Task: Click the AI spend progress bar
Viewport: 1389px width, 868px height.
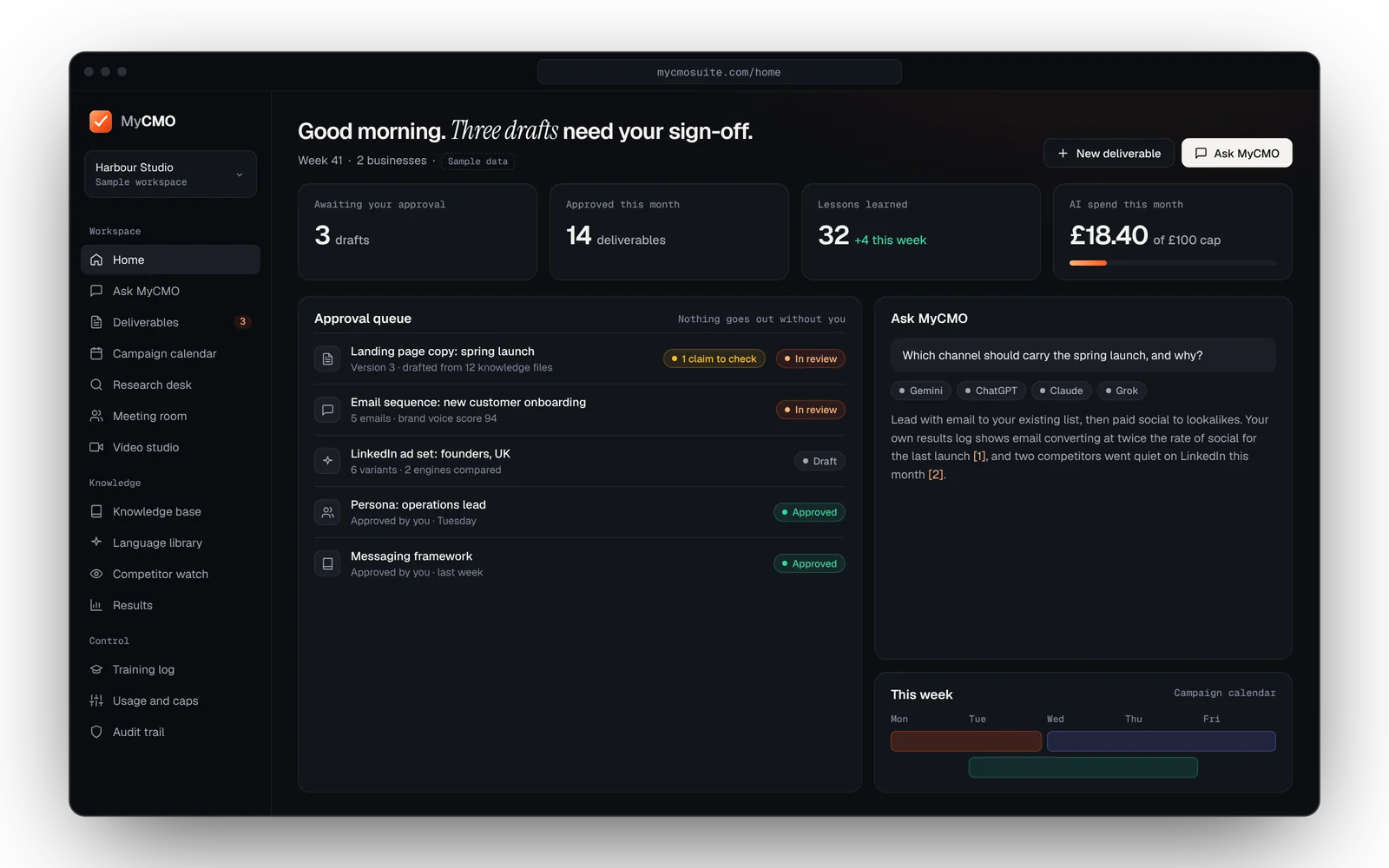Action: pos(1172,263)
